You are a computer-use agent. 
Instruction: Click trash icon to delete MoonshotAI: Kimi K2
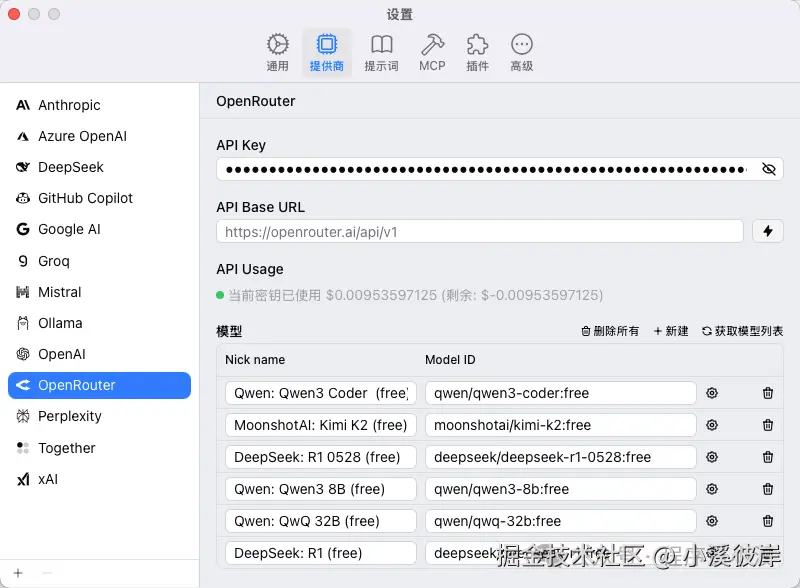coord(768,425)
